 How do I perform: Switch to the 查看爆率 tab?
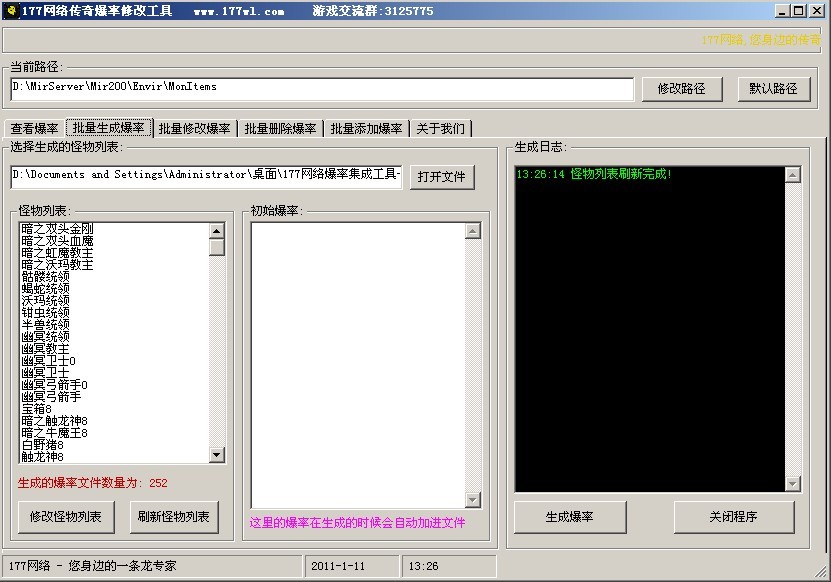[x=34, y=129]
